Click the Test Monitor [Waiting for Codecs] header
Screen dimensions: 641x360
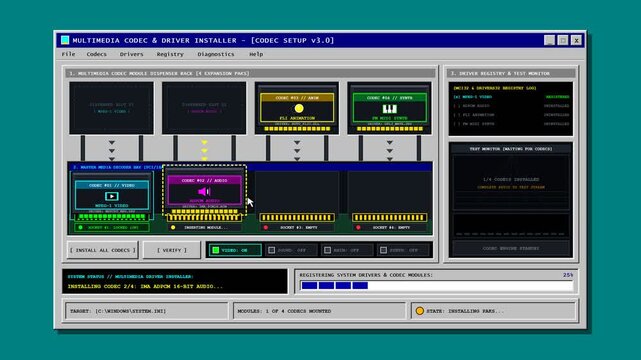coord(511,149)
